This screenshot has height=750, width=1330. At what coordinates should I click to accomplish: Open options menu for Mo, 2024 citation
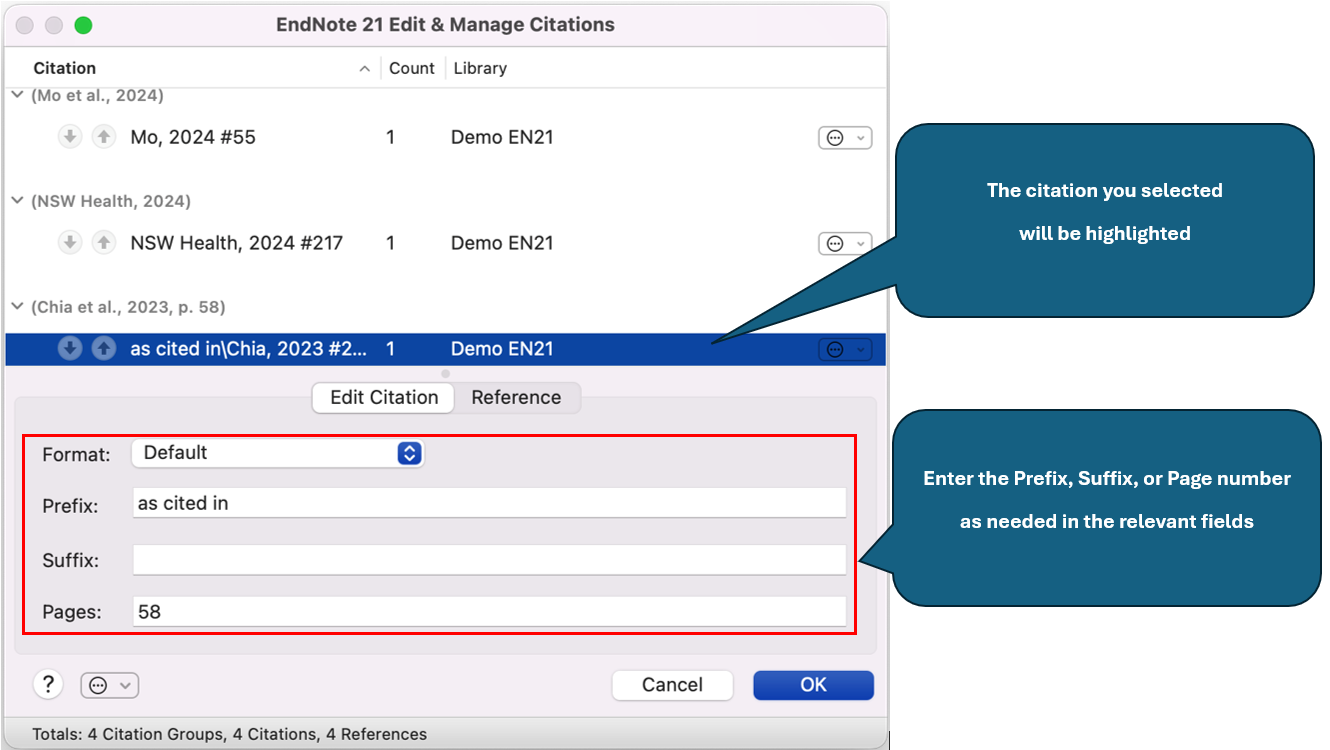coord(845,137)
